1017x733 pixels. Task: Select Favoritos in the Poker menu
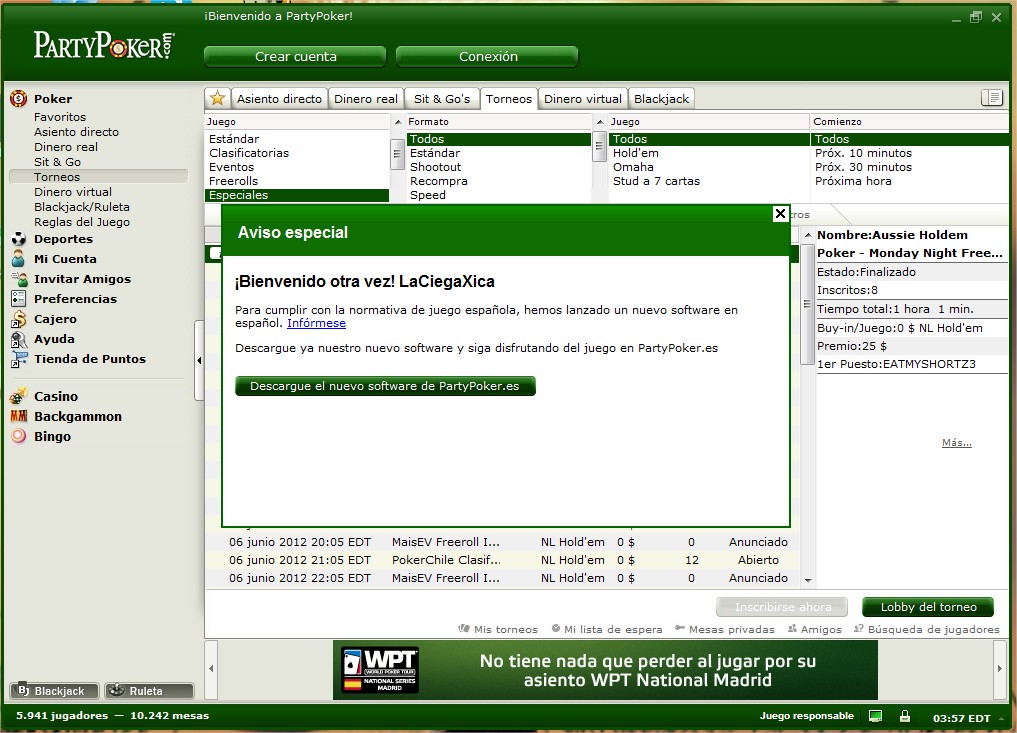60,117
